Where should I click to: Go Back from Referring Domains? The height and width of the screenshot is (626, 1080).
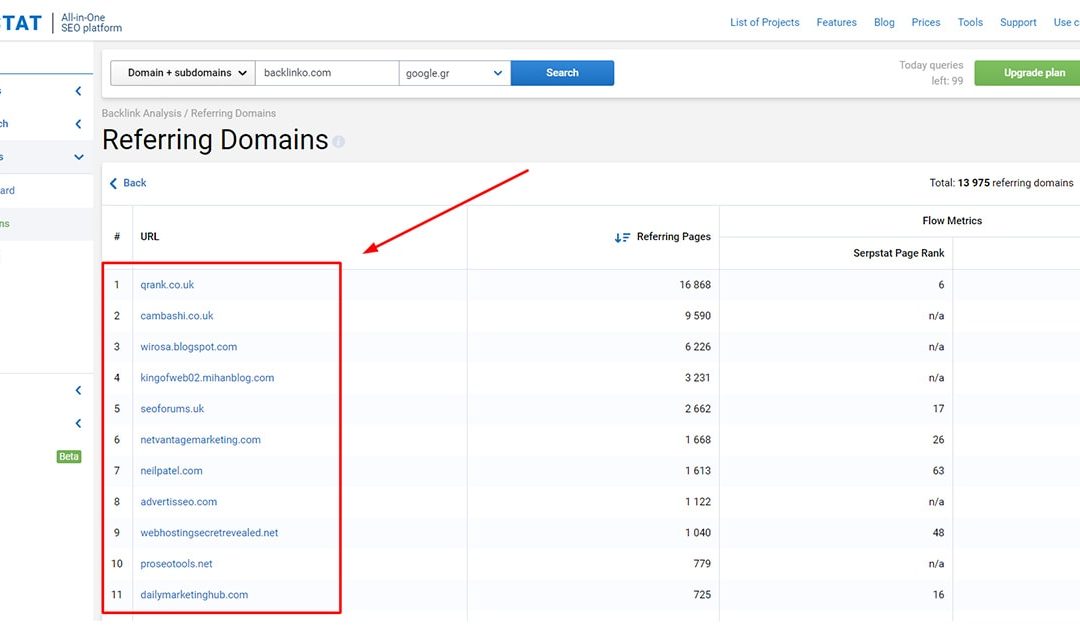coord(128,183)
